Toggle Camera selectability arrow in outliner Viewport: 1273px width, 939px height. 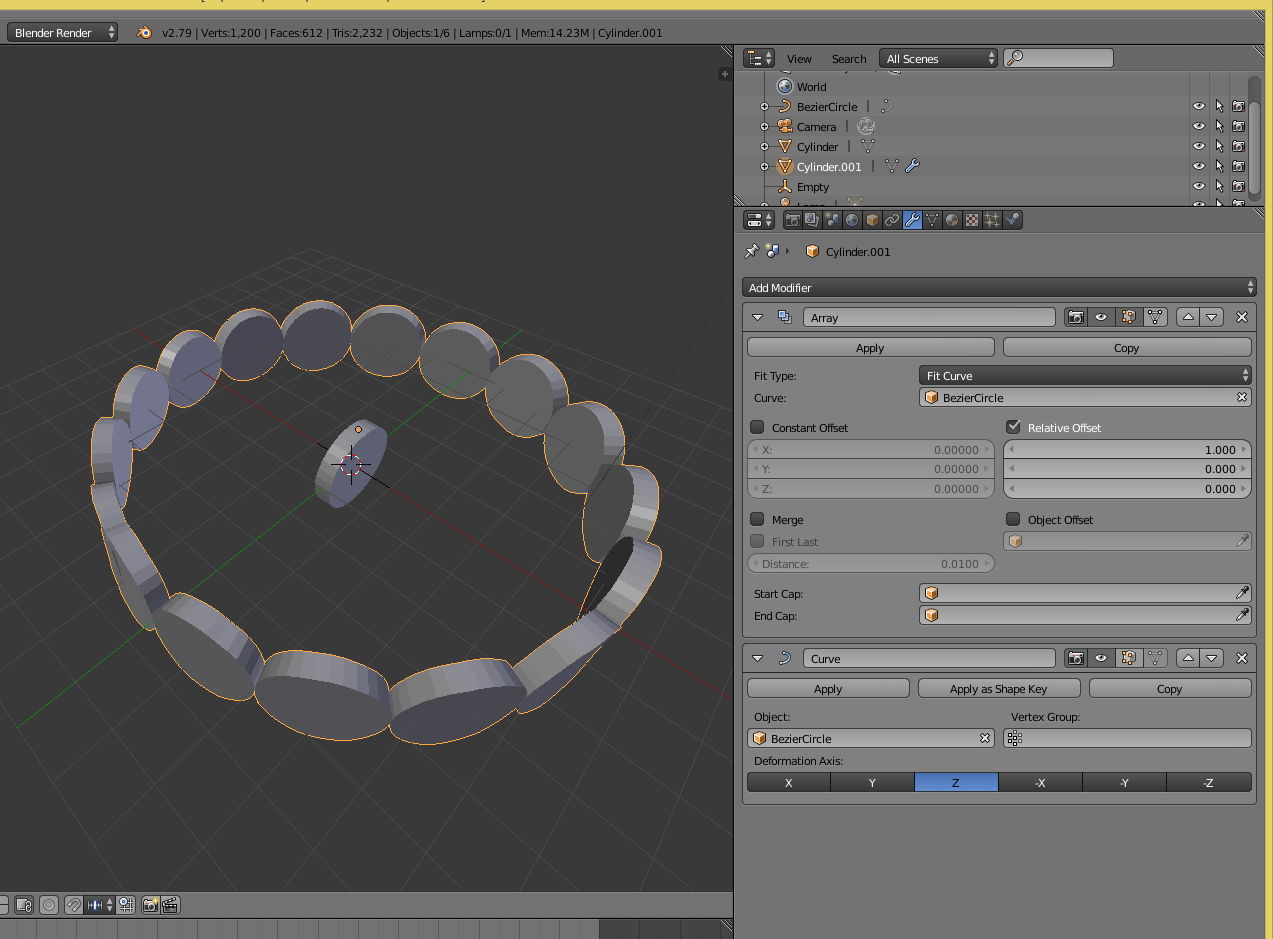tap(1219, 126)
